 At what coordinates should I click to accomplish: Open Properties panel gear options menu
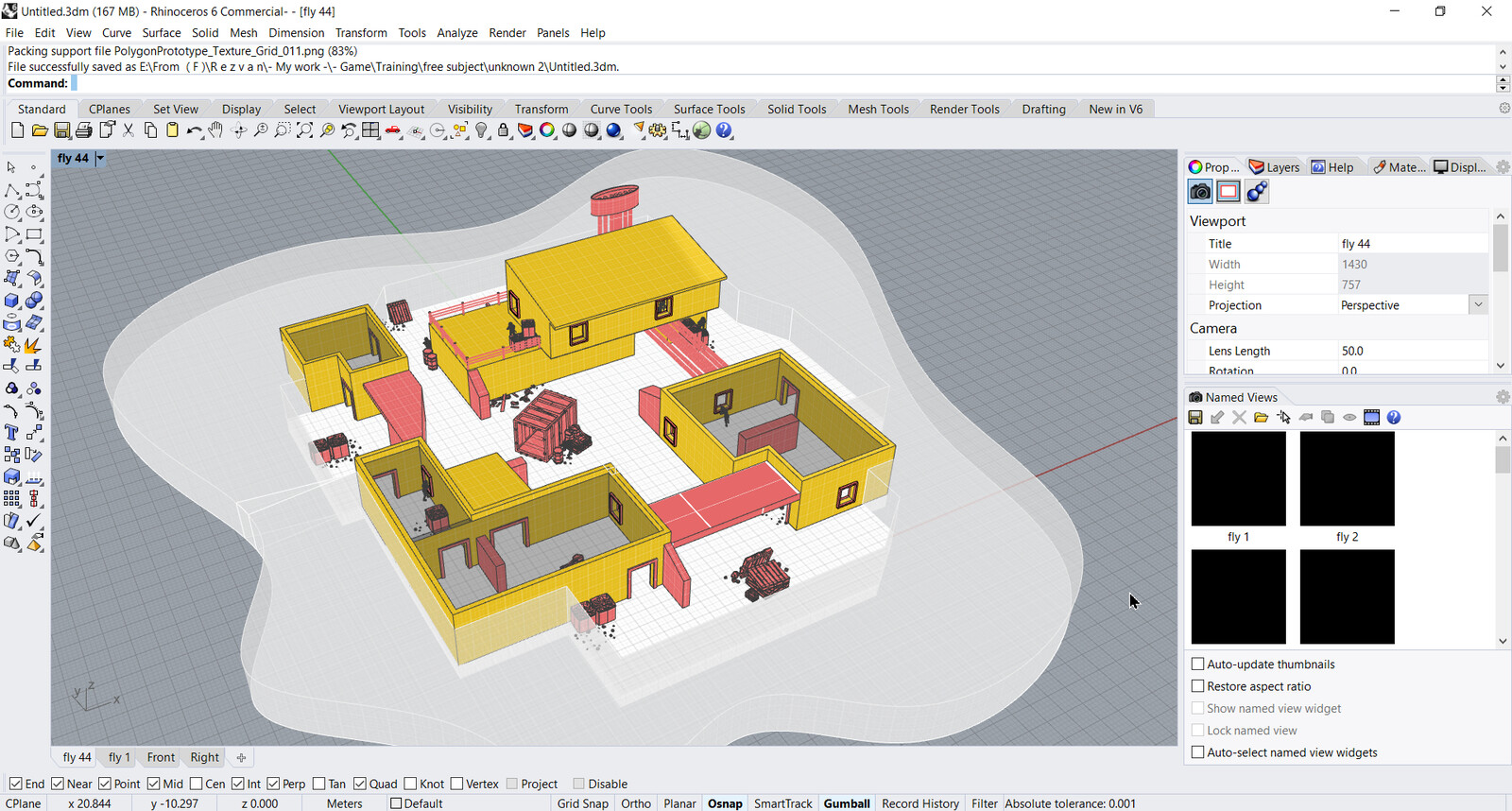(1503, 167)
